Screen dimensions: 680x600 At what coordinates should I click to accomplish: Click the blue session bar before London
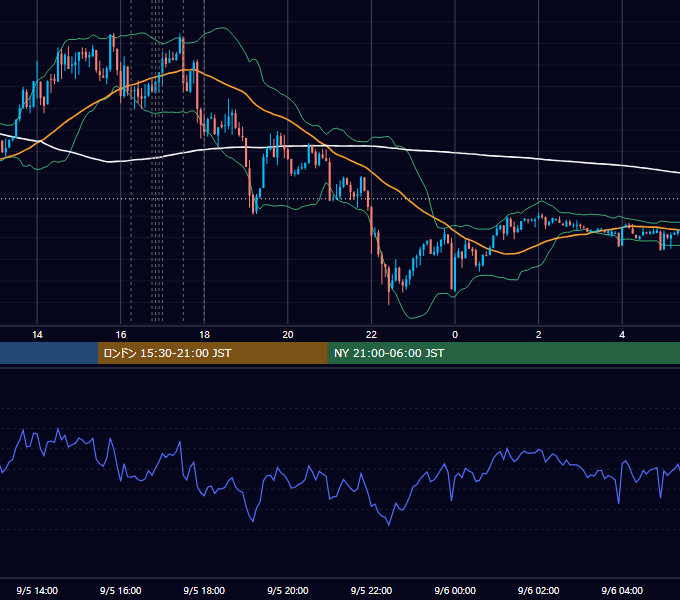(x=49, y=353)
